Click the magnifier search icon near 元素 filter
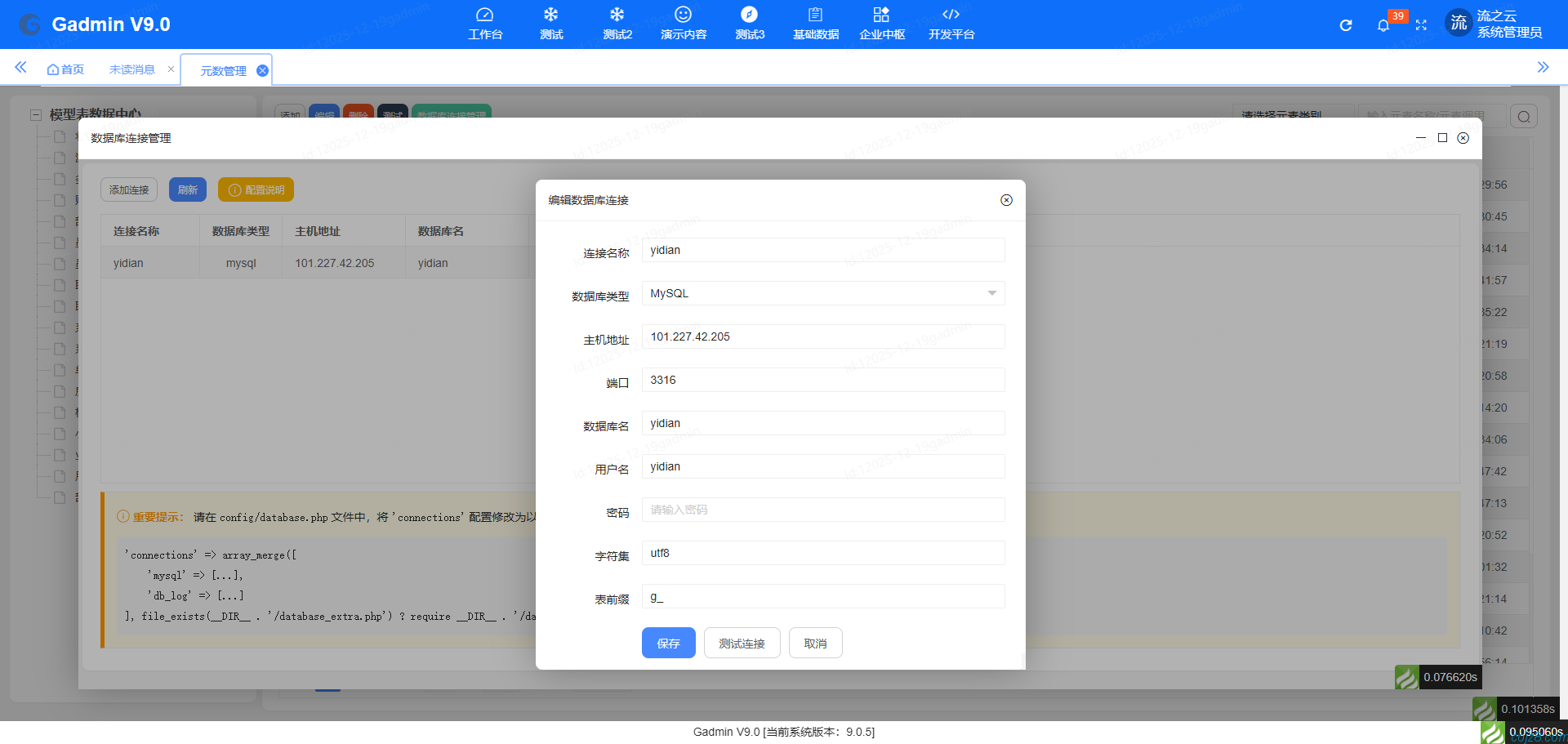 [1523, 115]
